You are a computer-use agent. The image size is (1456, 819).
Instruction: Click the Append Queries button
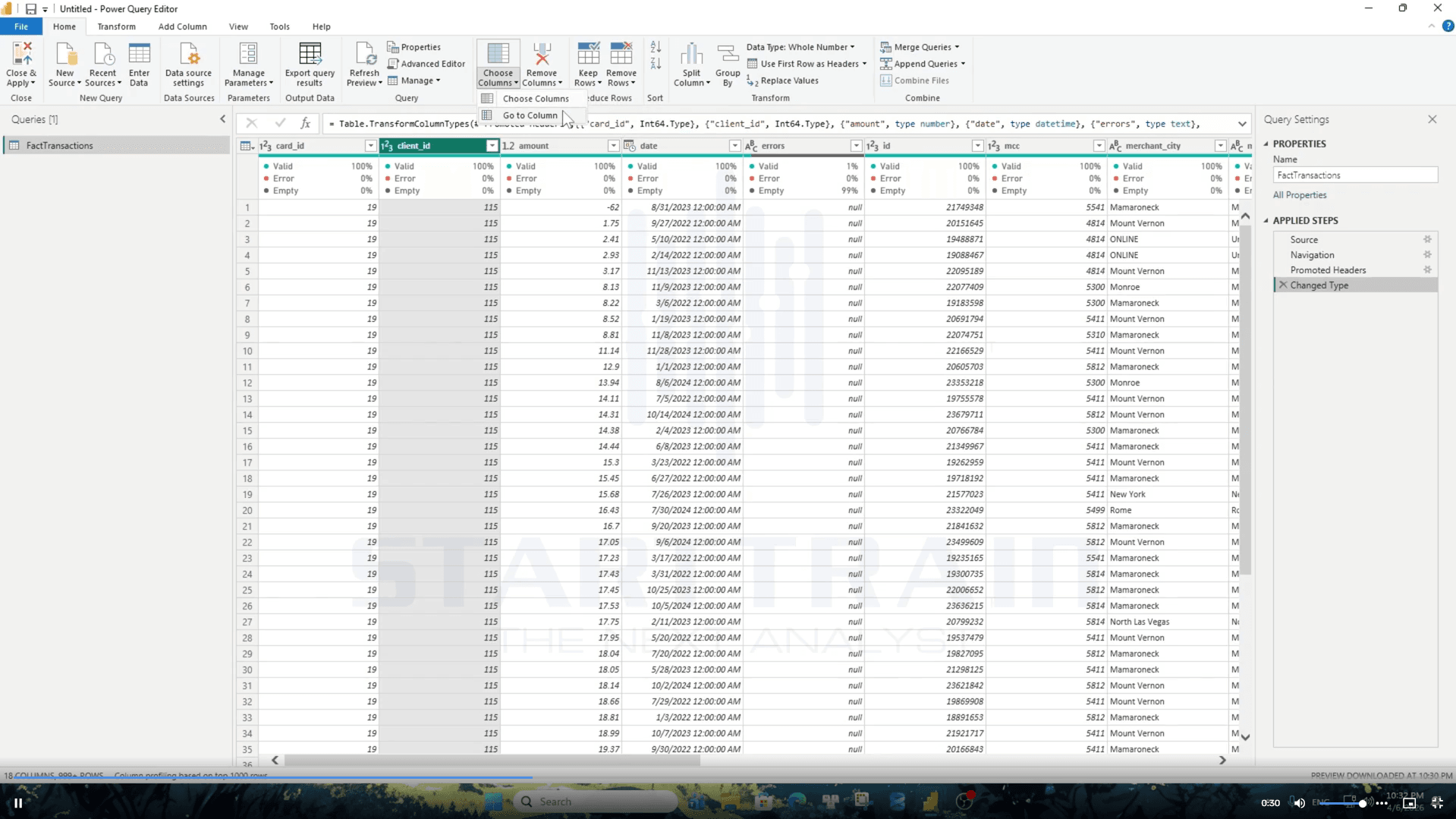tap(923, 64)
